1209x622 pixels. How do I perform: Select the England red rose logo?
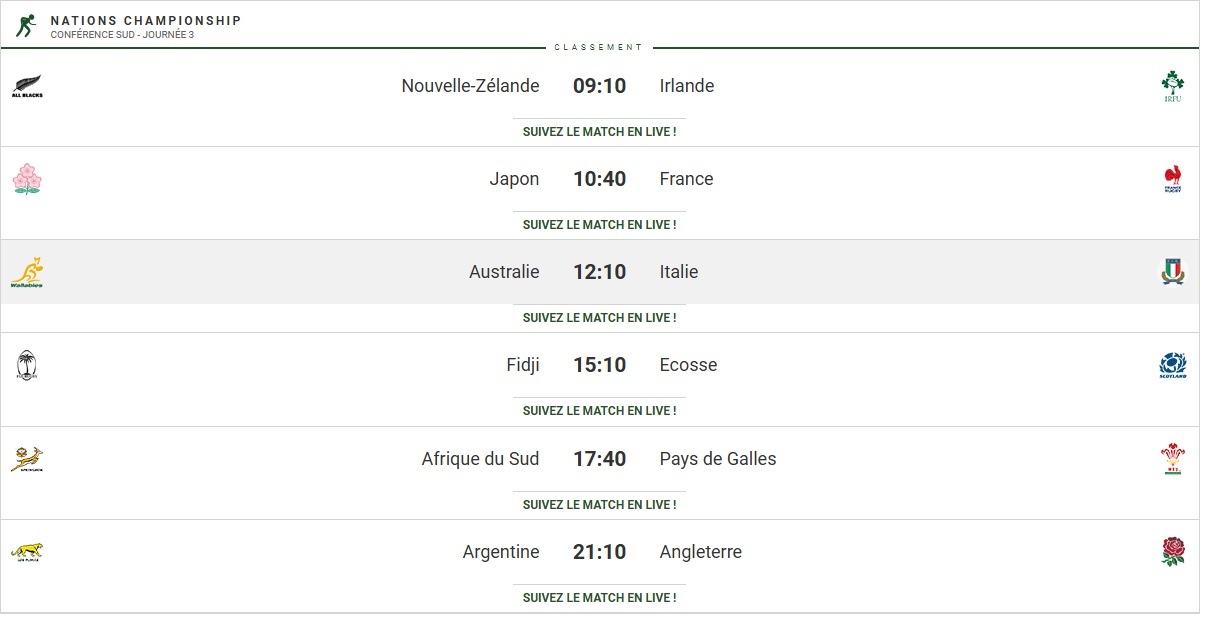1172,552
